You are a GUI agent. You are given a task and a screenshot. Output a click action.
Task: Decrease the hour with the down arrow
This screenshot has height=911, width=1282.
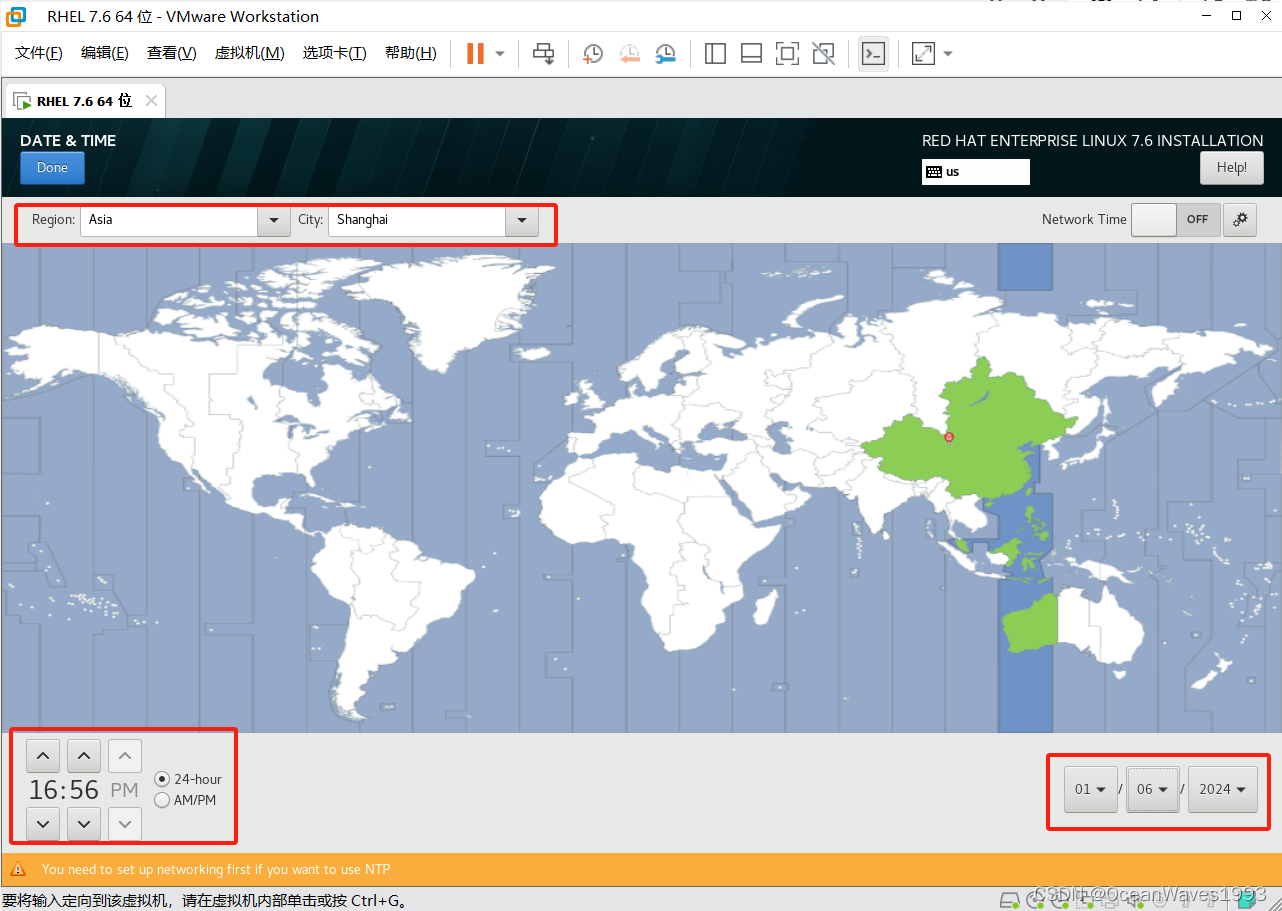[x=42, y=824]
